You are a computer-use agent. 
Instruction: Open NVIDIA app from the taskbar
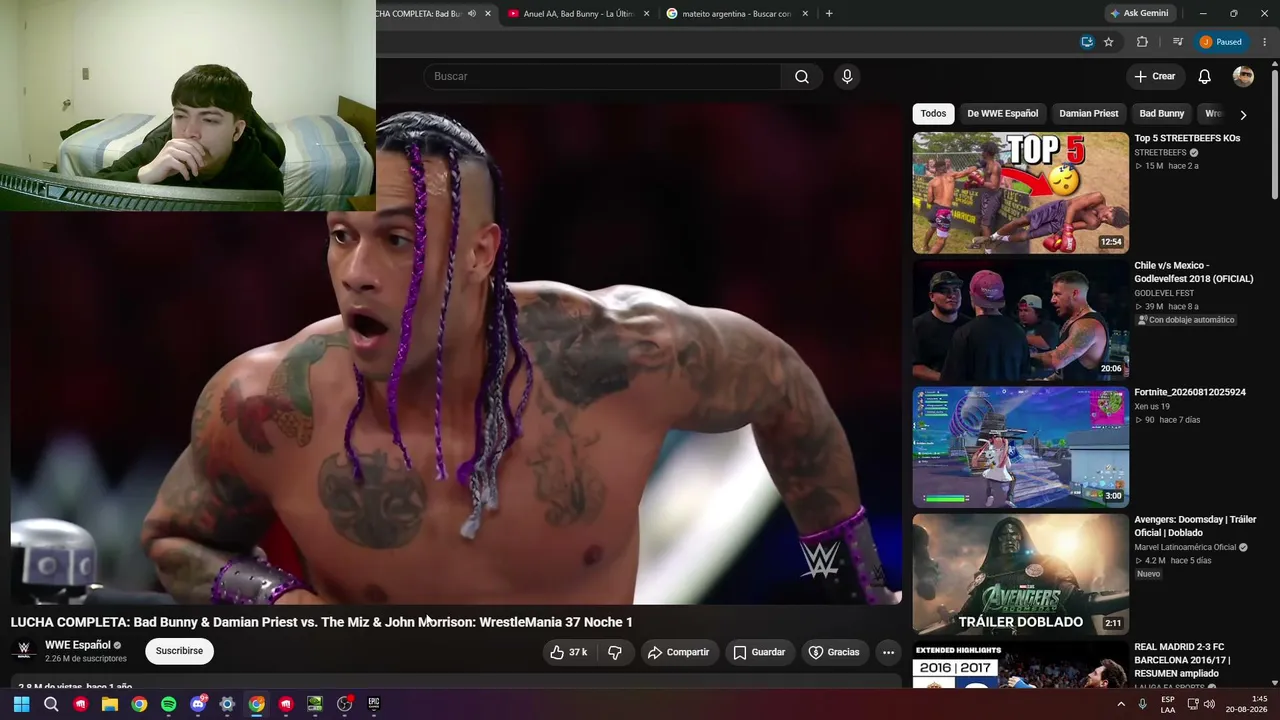coord(315,704)
